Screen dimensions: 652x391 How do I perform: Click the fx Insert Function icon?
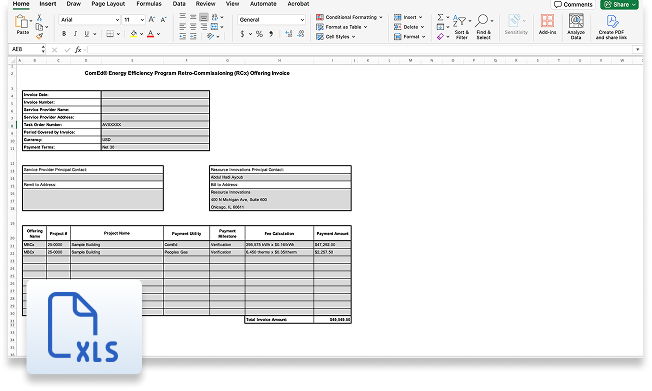(78, 49)
